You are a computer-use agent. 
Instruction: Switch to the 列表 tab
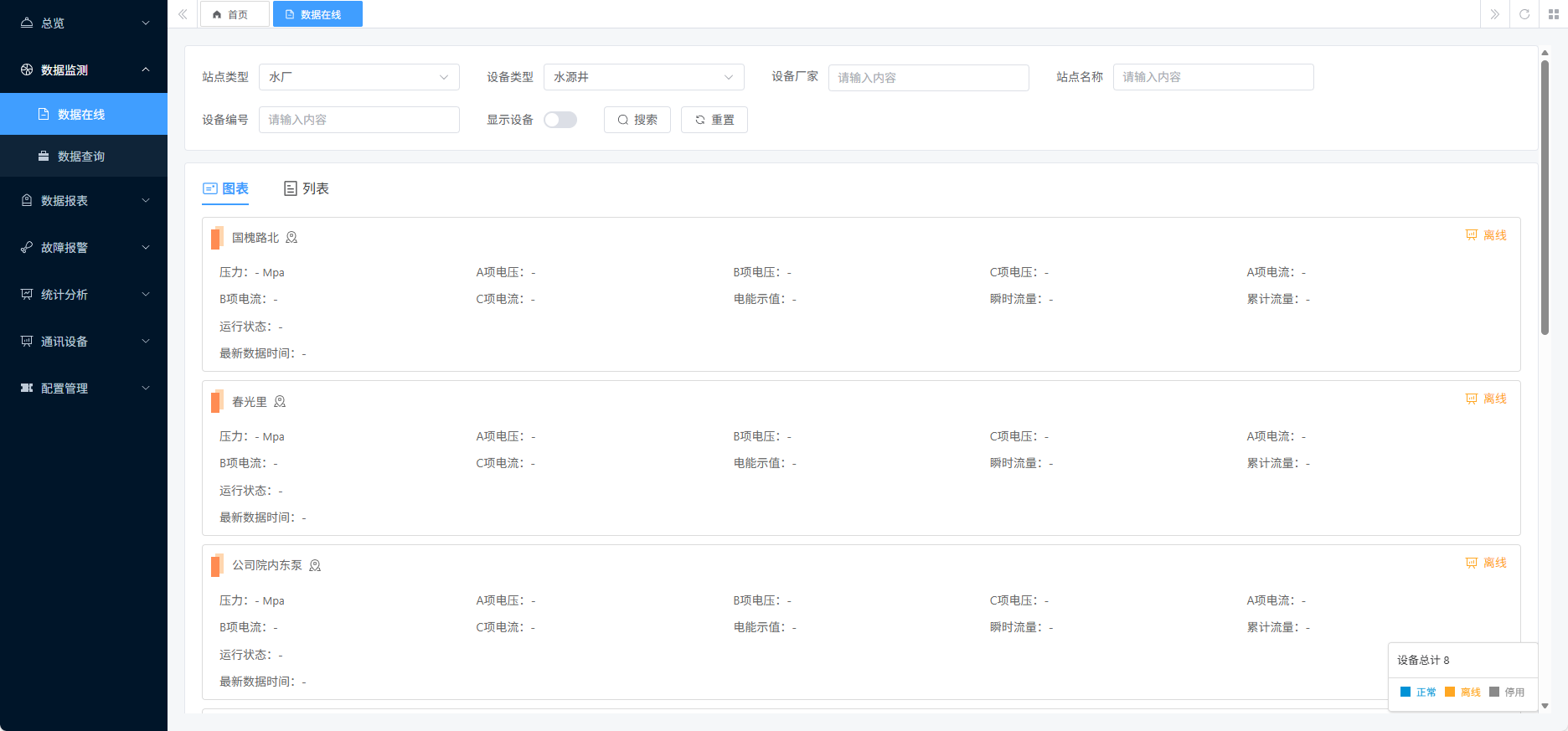click(x=307, y=188)
